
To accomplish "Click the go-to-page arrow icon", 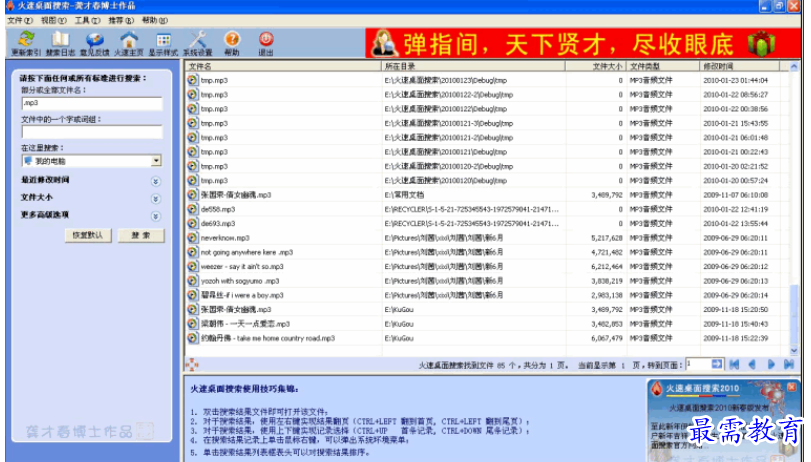I will coord(717,364).
